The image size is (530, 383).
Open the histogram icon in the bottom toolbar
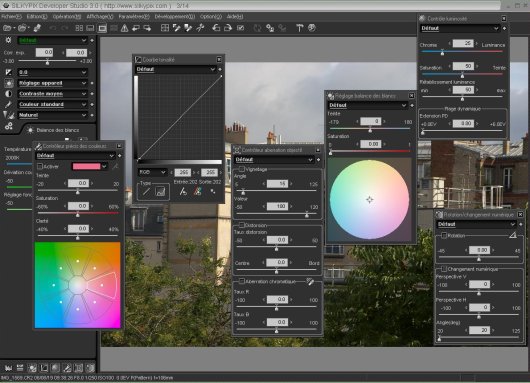click(8, 368)
